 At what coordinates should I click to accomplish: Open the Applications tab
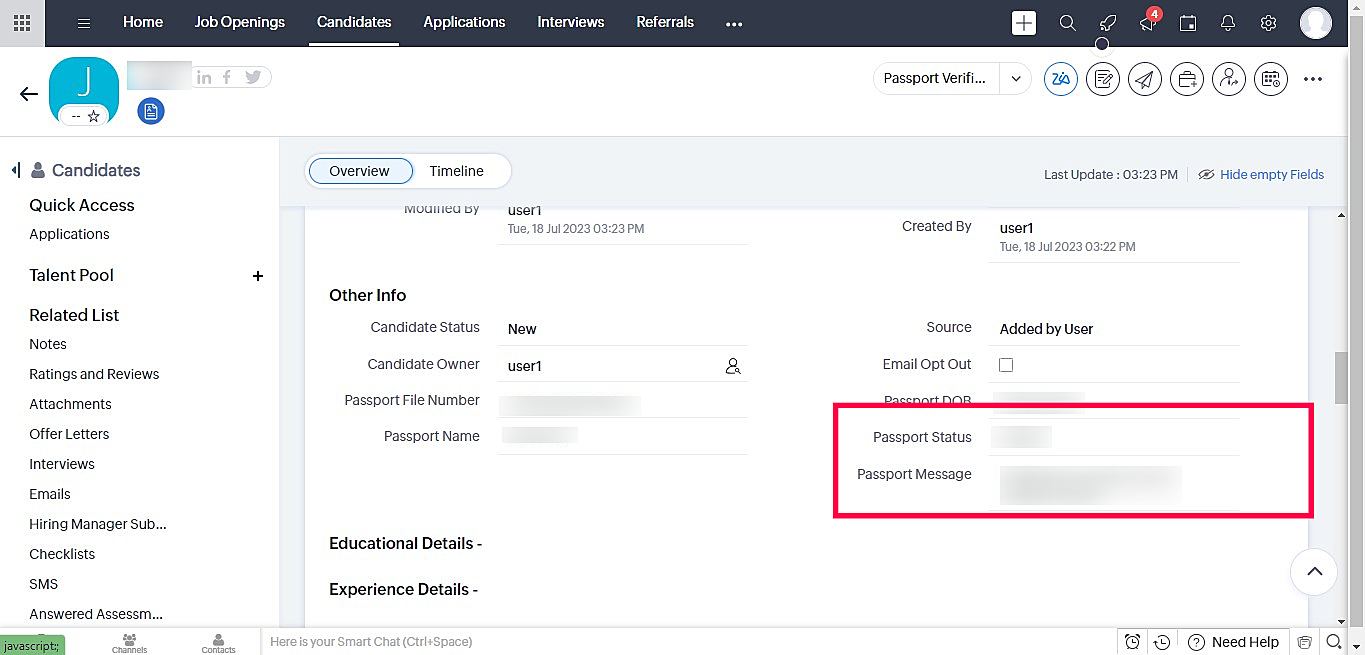point(464,22)
